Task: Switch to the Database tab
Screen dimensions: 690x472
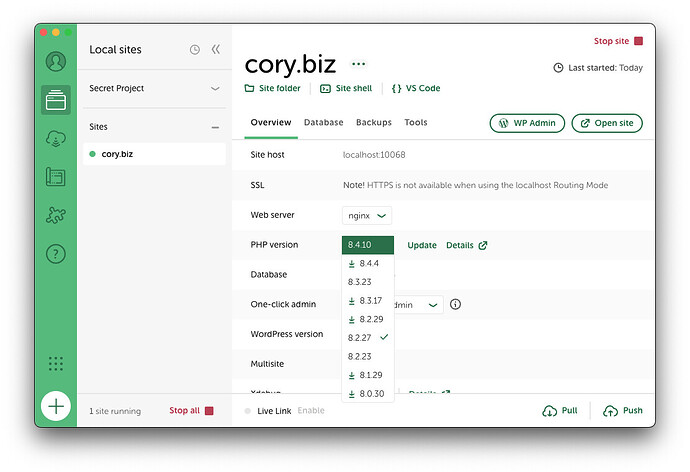Action: 323,123
